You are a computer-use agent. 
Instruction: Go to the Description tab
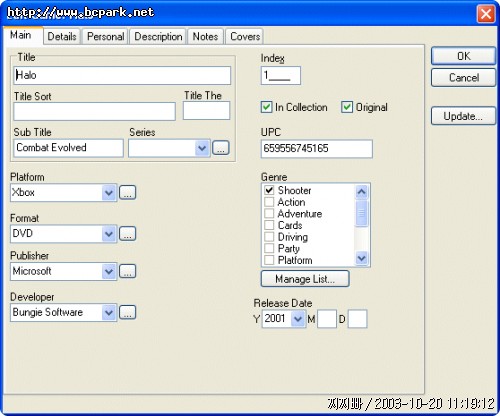click(x=158, y=36)
